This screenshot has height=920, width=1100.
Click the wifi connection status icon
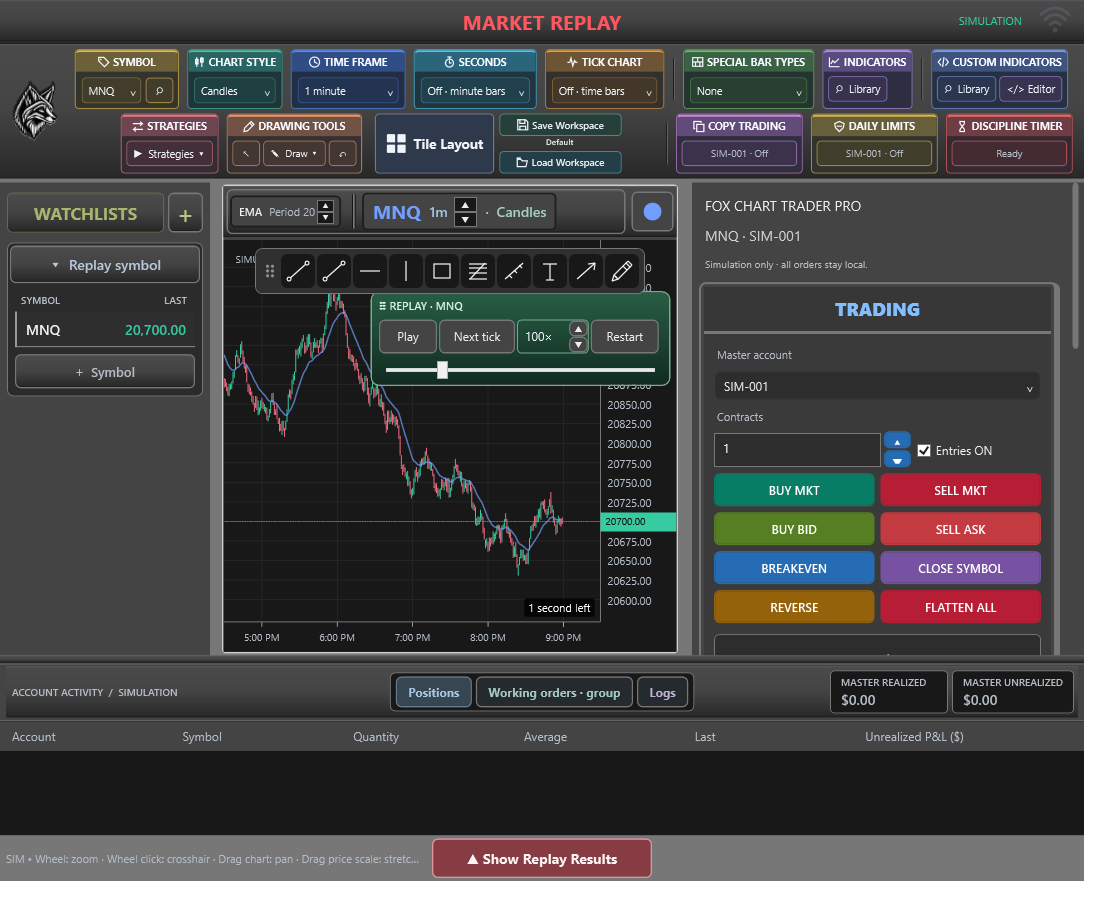(1054, 20)
